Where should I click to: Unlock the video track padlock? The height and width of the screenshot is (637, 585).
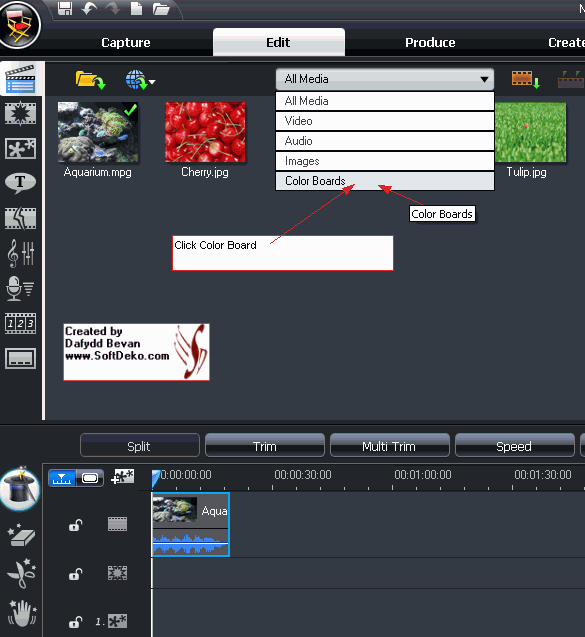tap(76, 525)
